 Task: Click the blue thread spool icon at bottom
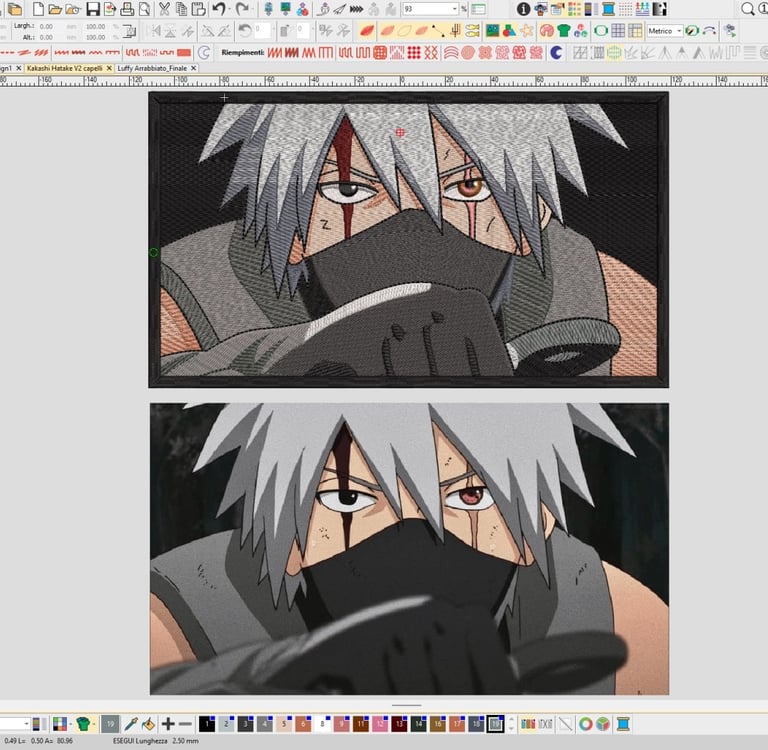(x=623, y=724)
